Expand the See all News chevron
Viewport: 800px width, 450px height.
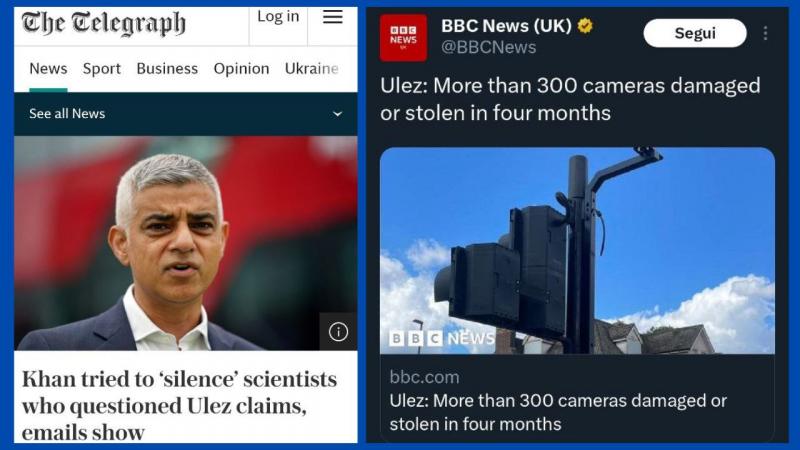(x=337, y=114)
